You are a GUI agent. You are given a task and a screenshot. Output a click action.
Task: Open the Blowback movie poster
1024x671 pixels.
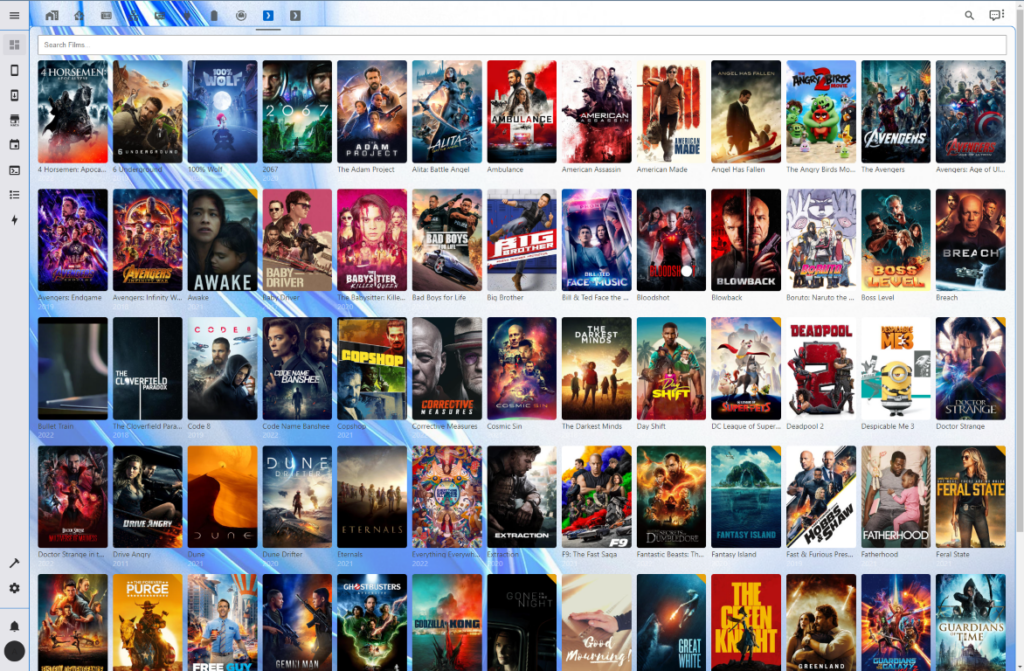[x=746, y=240]
